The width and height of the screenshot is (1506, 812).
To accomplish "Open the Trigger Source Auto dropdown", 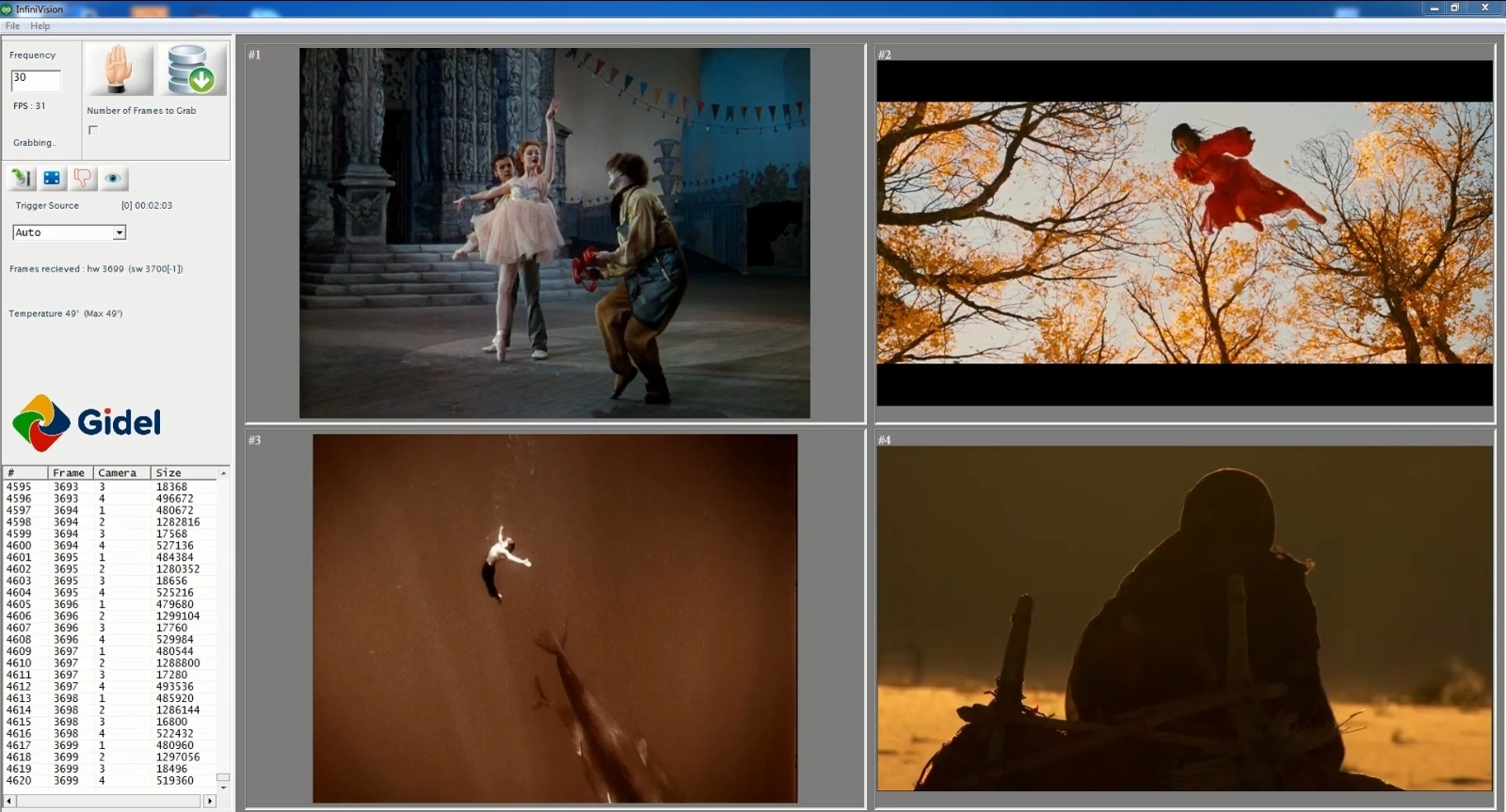I will click(x=120, y=232).
